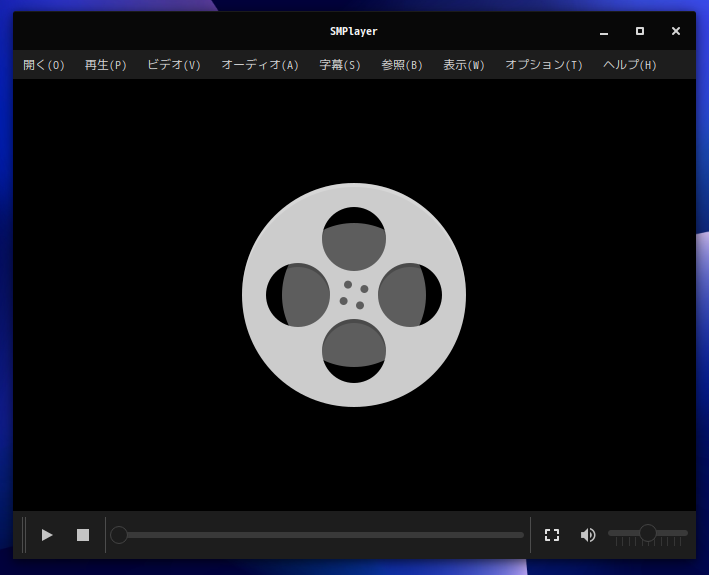Start playback with the play button
Screen dimensions: 709x575
tap(47, 535)
